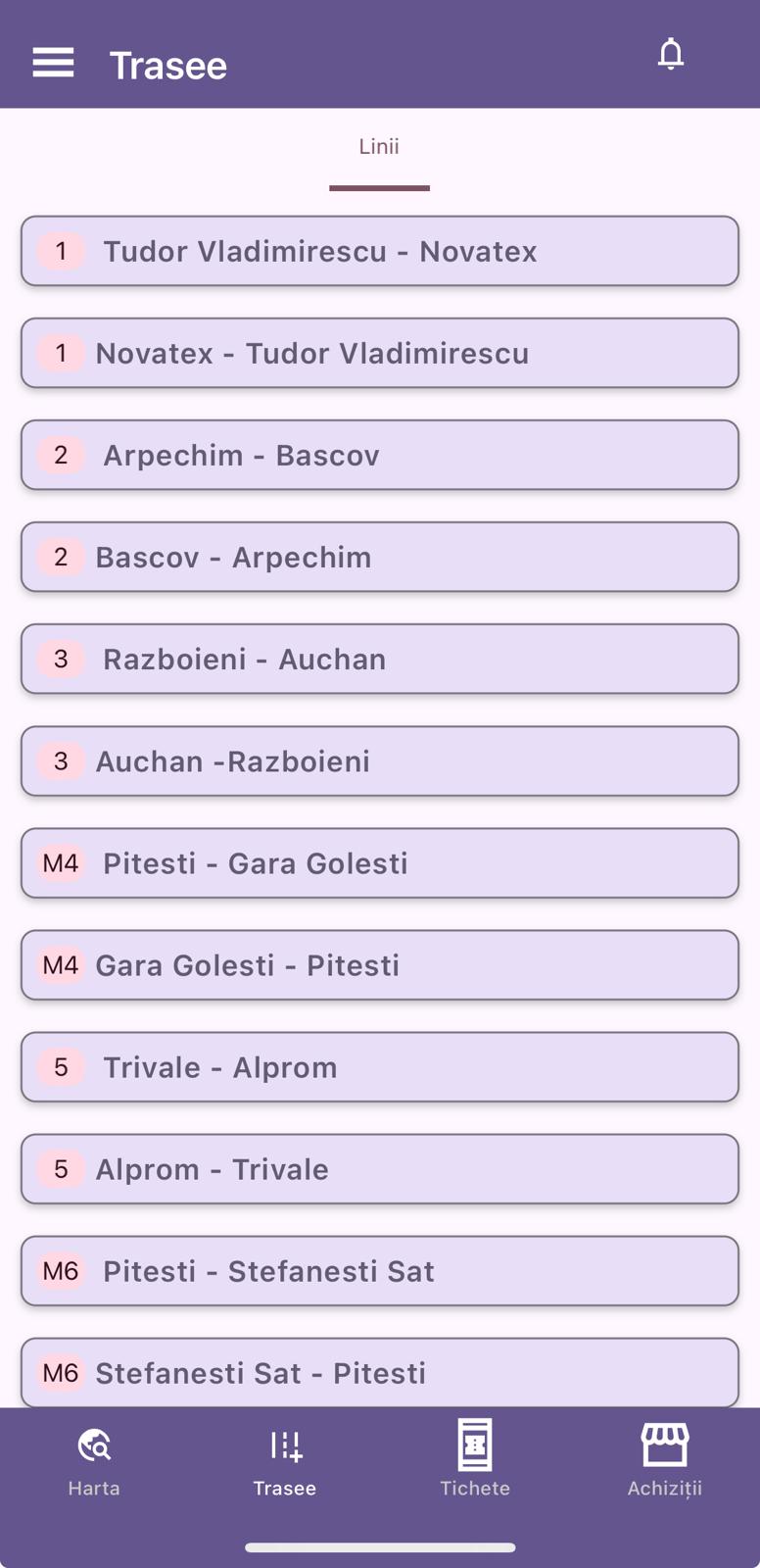The height and width of the screenshot is (1568, 760).
Task: Open M6 Pitesti - Stefanesti Sat
Action: [380, 1270]
